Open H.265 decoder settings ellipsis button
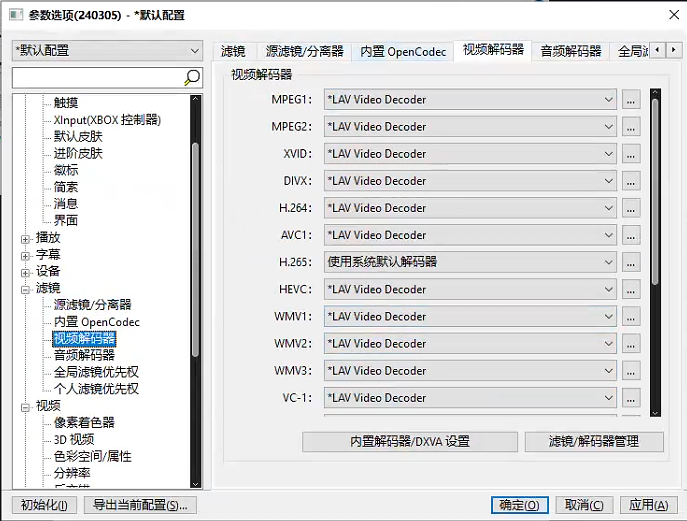This screenshot has height=521, width=687. [x=630, y=262]
